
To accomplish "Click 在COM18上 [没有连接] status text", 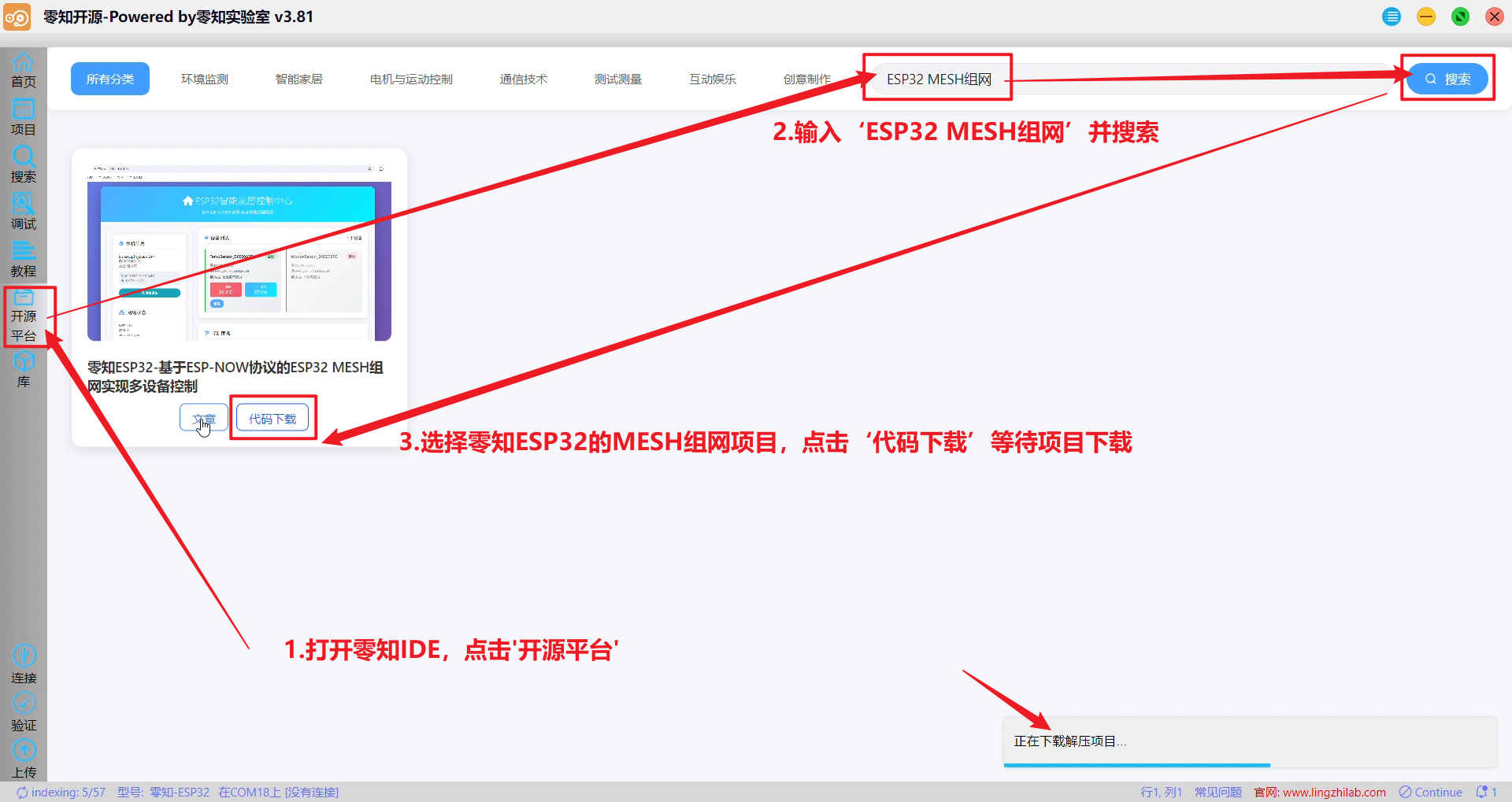I will [279, 793].
